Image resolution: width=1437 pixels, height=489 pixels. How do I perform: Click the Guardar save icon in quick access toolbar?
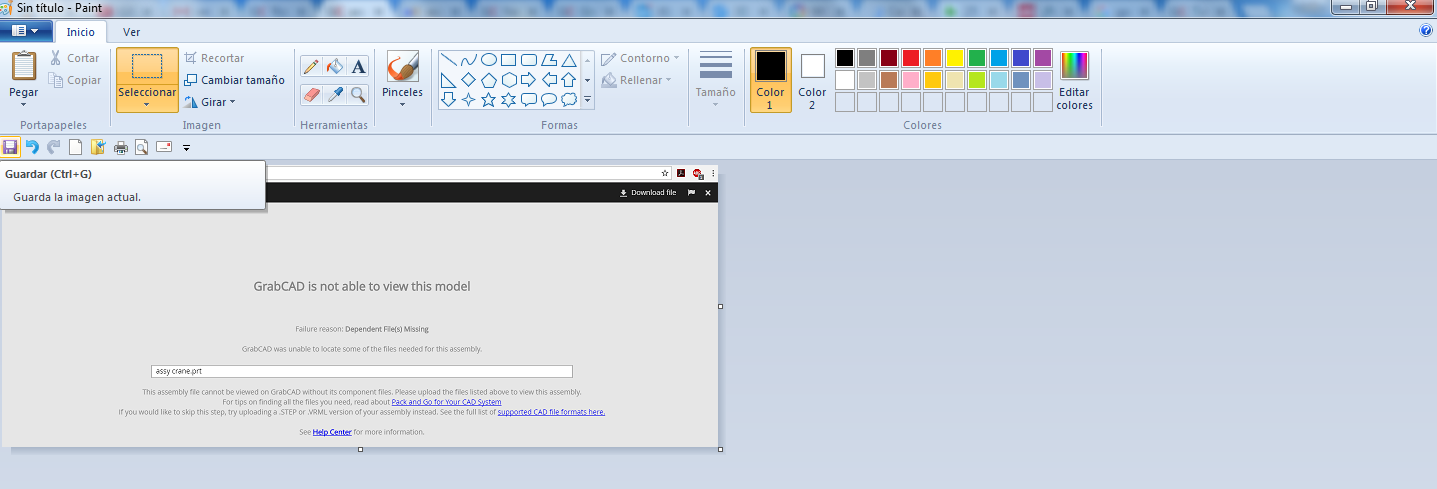[10, 147]
